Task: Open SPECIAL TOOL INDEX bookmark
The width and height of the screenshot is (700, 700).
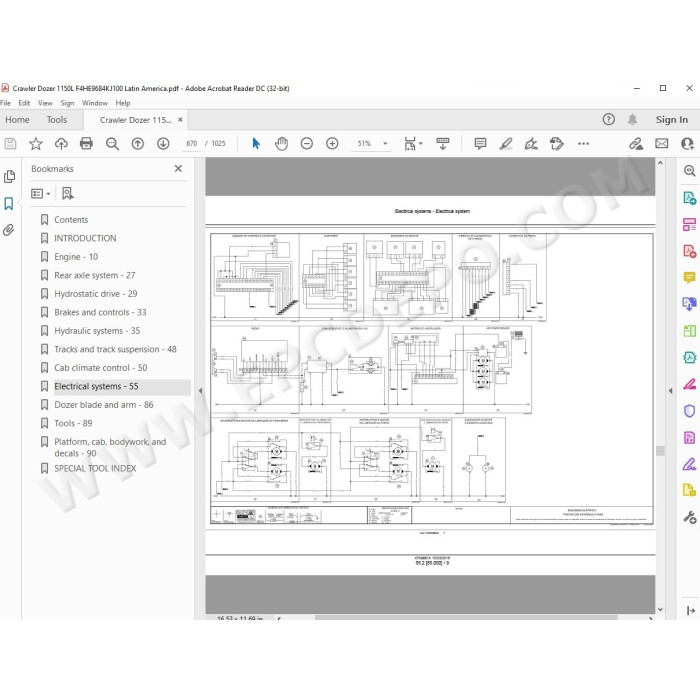Action: [95, 468]
